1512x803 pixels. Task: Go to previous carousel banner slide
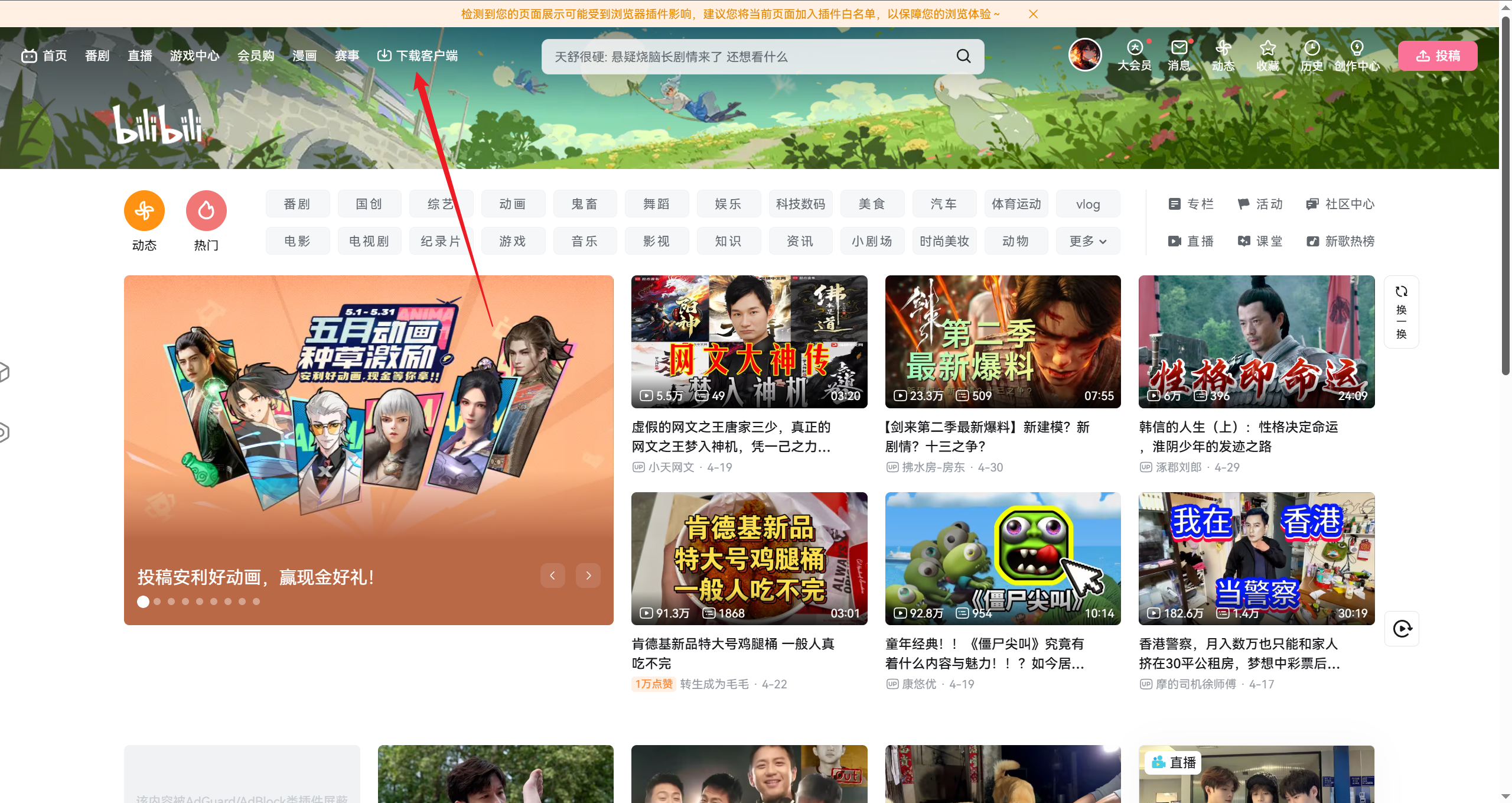pos(552,576)
